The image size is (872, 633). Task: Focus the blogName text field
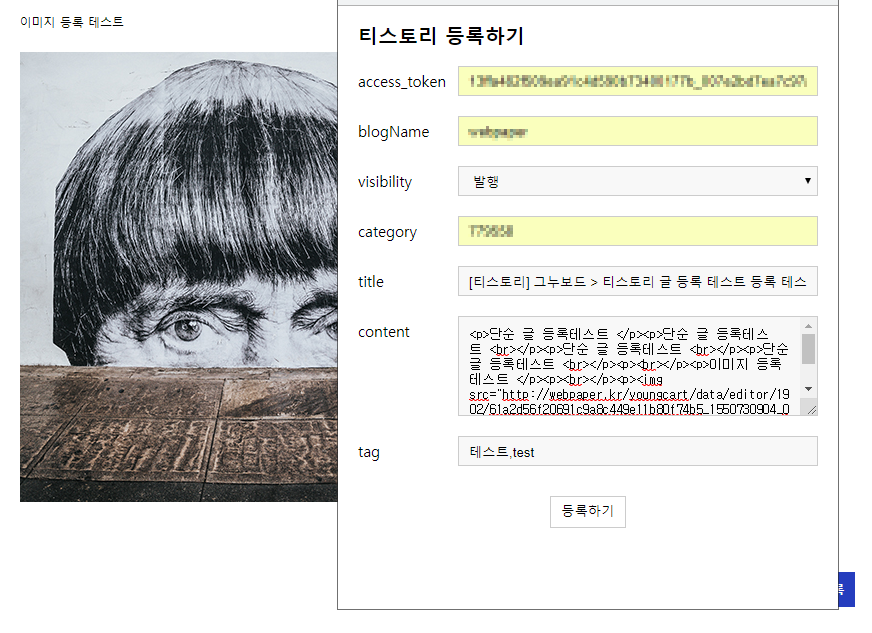pyautogui.click(x=637, y=131)
